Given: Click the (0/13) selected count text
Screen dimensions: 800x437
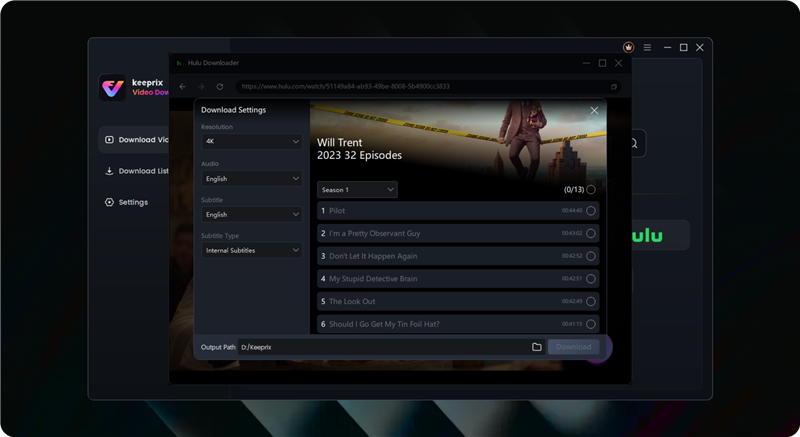Looking at the screenshot, I should 573,190.
